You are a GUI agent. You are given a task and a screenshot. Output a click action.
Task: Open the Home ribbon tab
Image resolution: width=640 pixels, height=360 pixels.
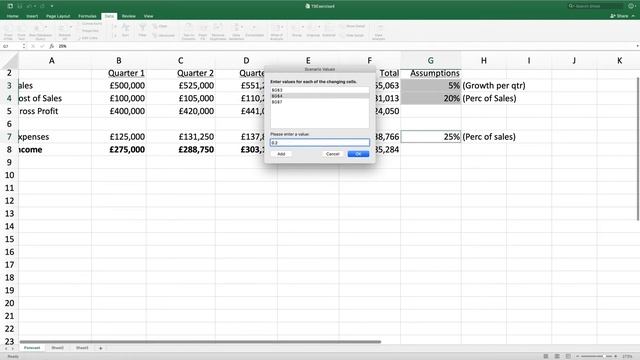click(x=12, y=16)
